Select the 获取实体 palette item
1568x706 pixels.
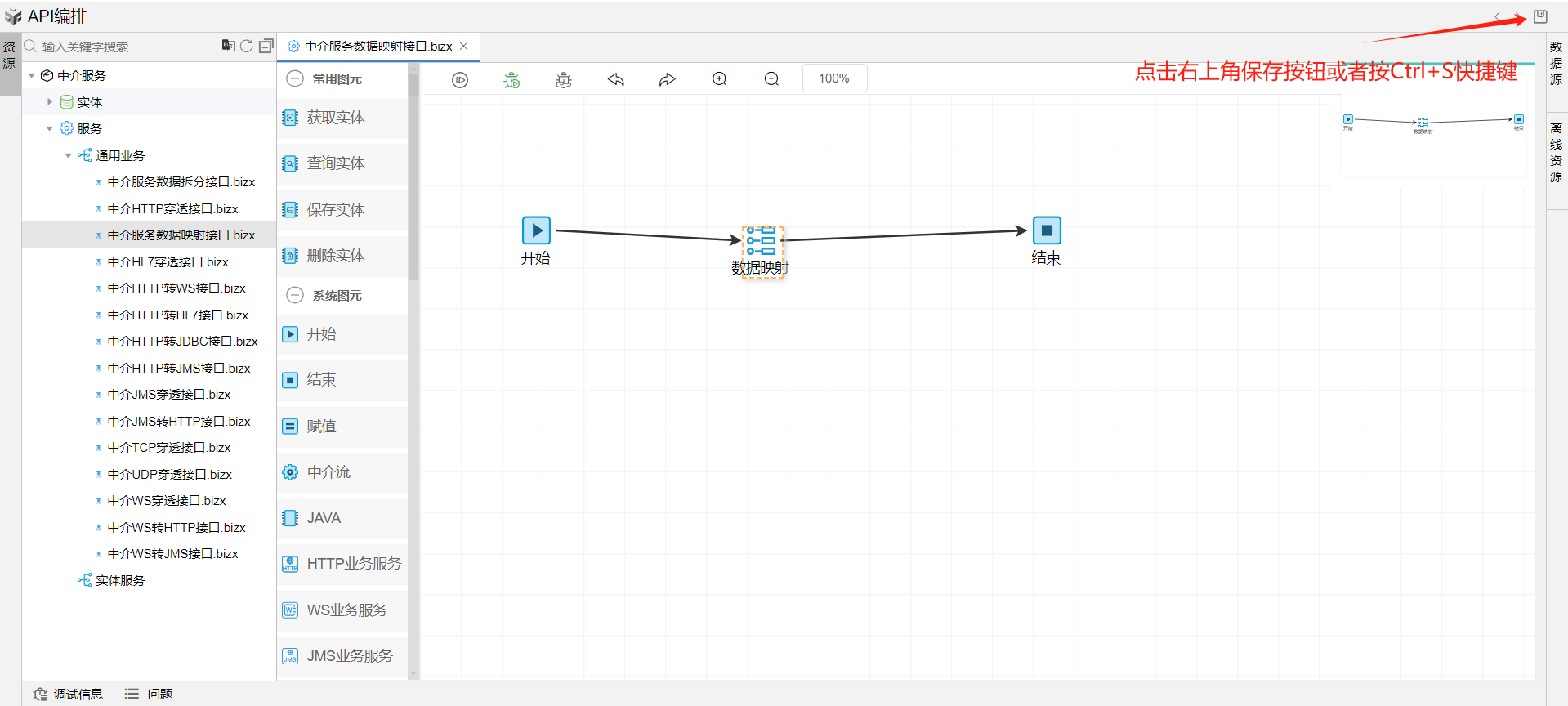click(x=342, y=118)
